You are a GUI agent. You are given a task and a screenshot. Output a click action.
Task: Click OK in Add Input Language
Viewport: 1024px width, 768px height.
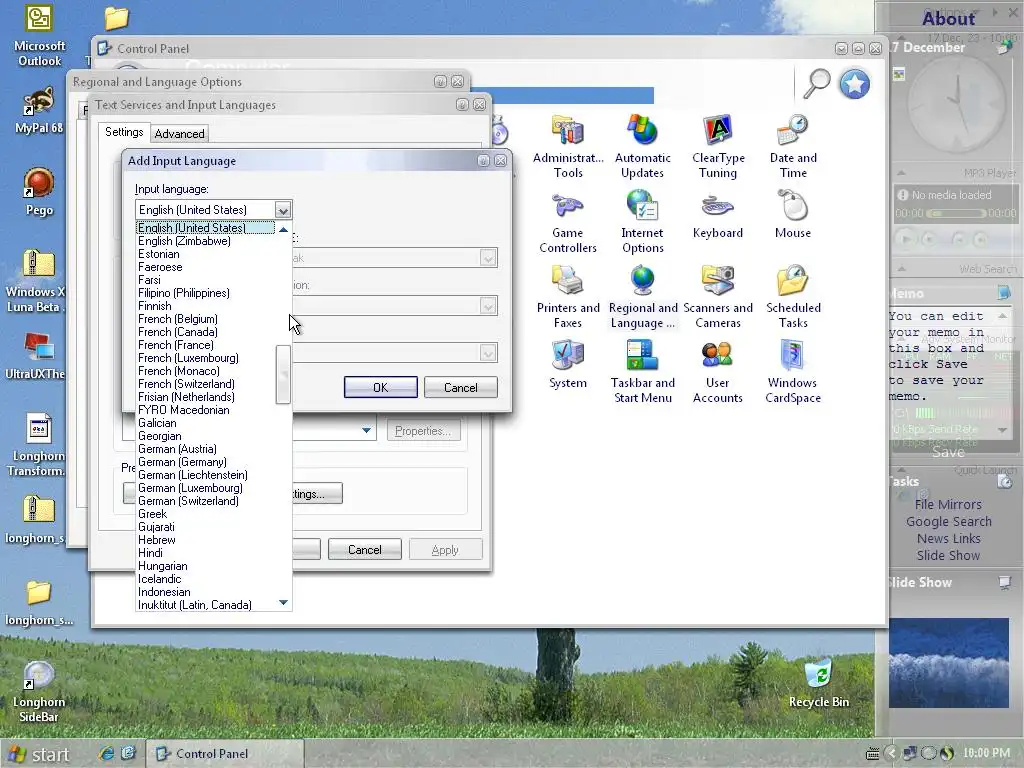point(381,387)
